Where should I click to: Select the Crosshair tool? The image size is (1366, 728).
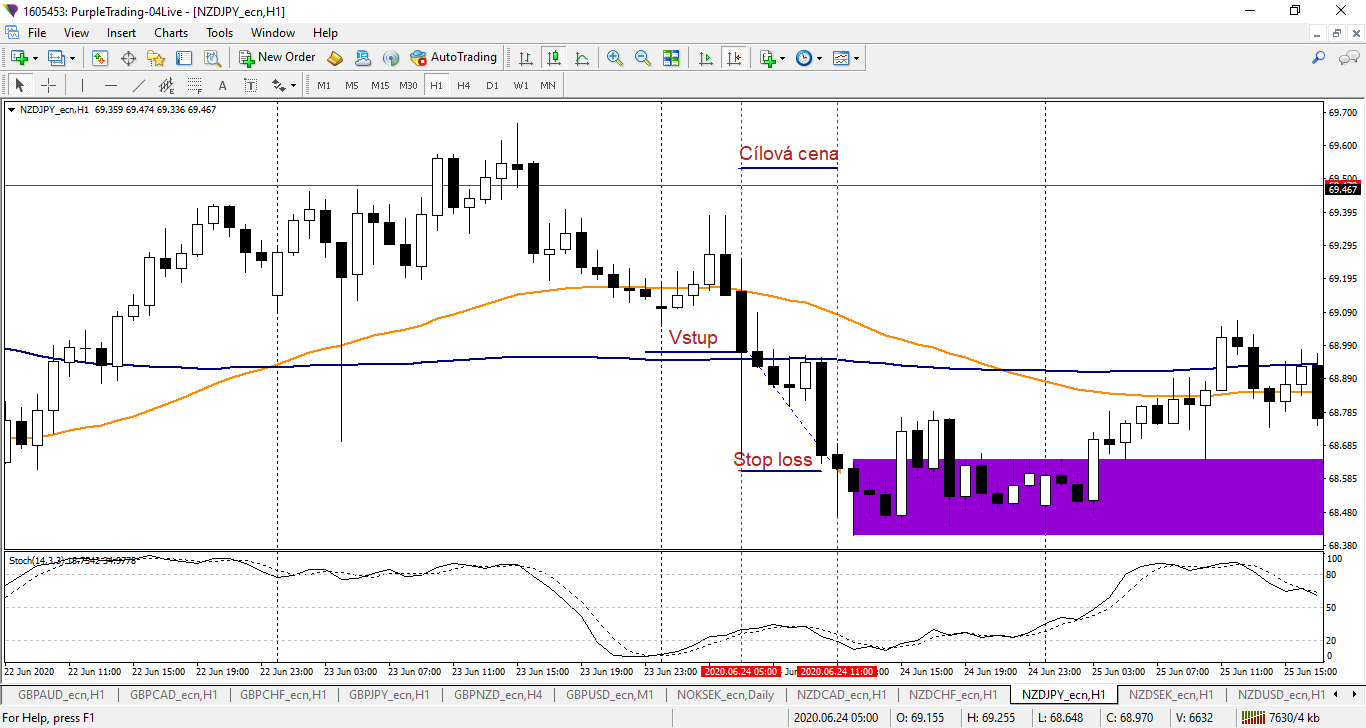click(x=47, y=85)
